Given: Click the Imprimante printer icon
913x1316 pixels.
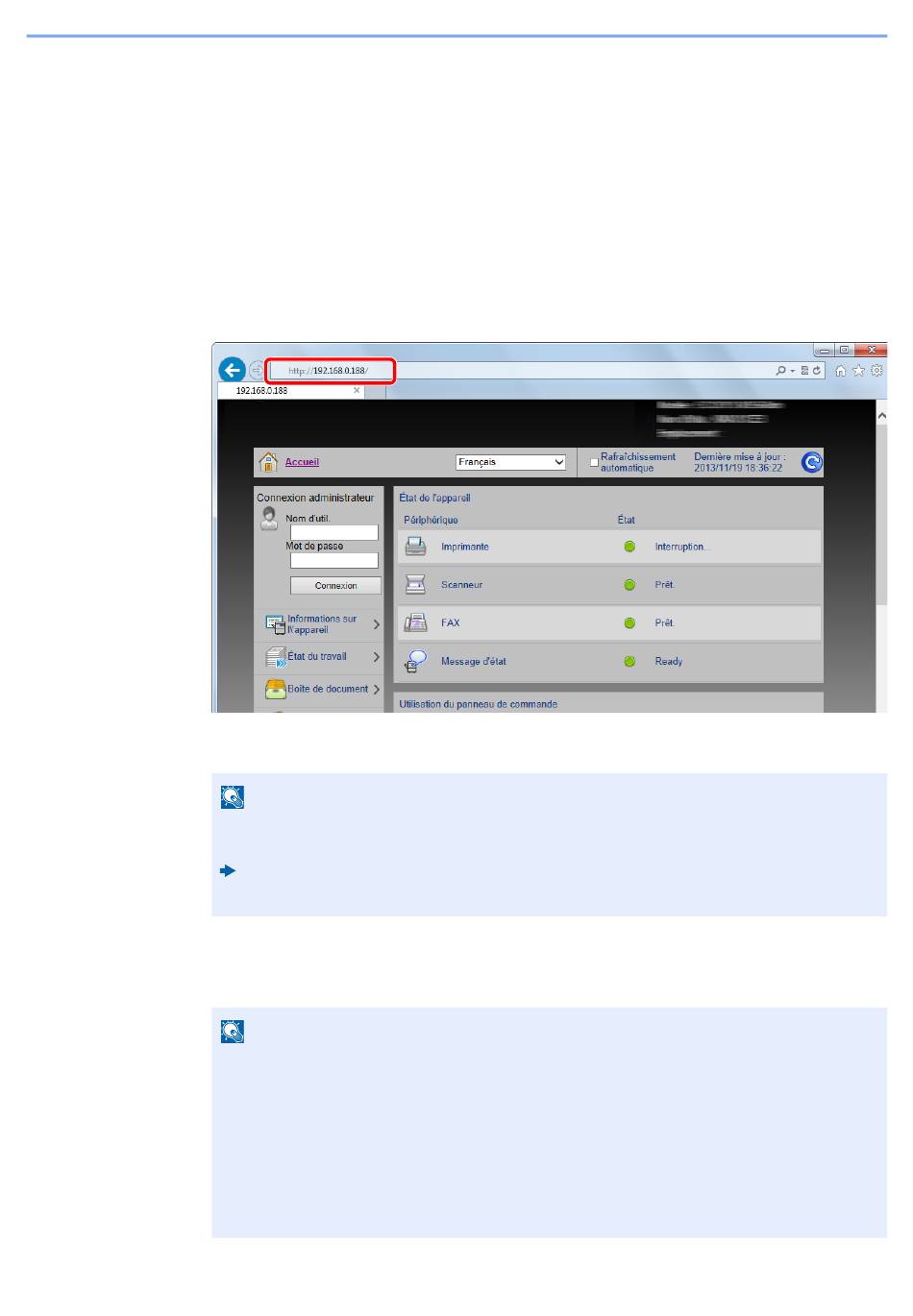Looking at the screenshot, I should [x=415, y=547].
